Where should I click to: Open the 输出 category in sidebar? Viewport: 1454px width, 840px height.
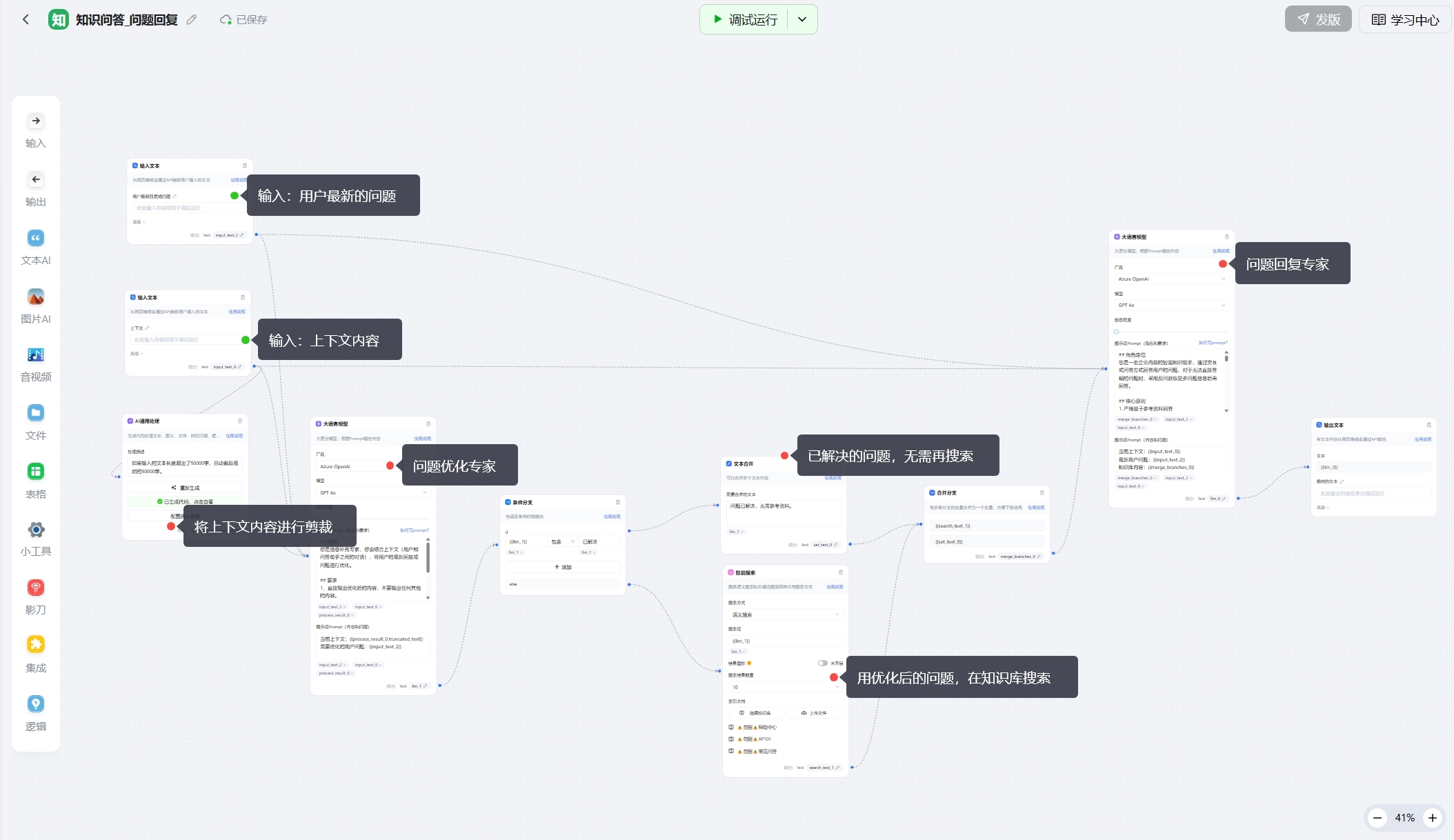coord(36,180)
